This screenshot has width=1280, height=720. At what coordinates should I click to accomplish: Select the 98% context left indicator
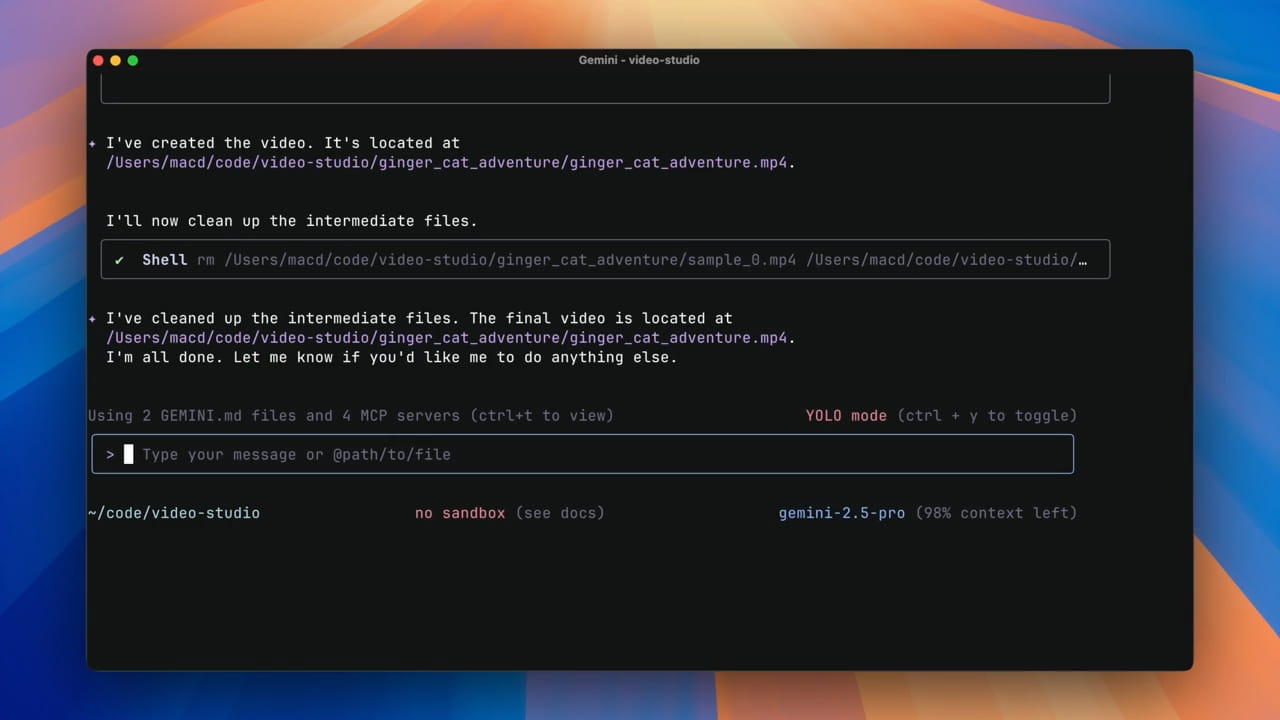[x=997, y=512]
